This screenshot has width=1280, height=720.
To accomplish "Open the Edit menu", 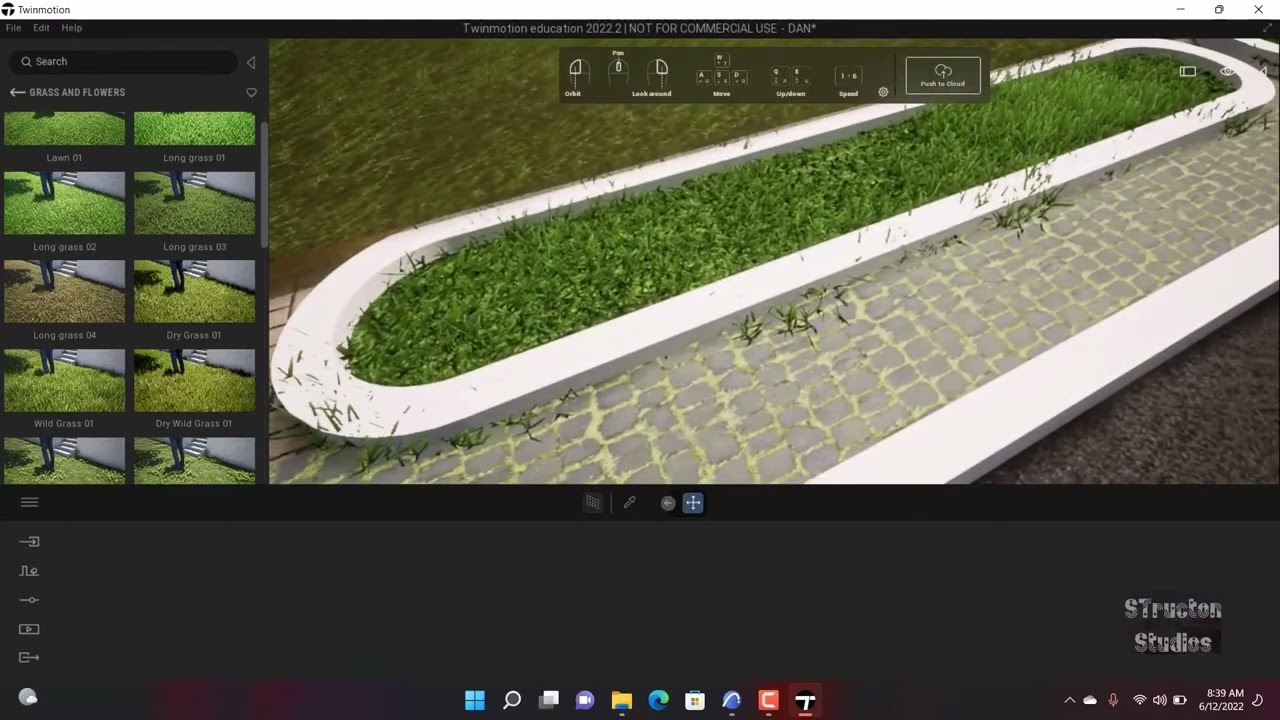I will [x=41, y=28].
